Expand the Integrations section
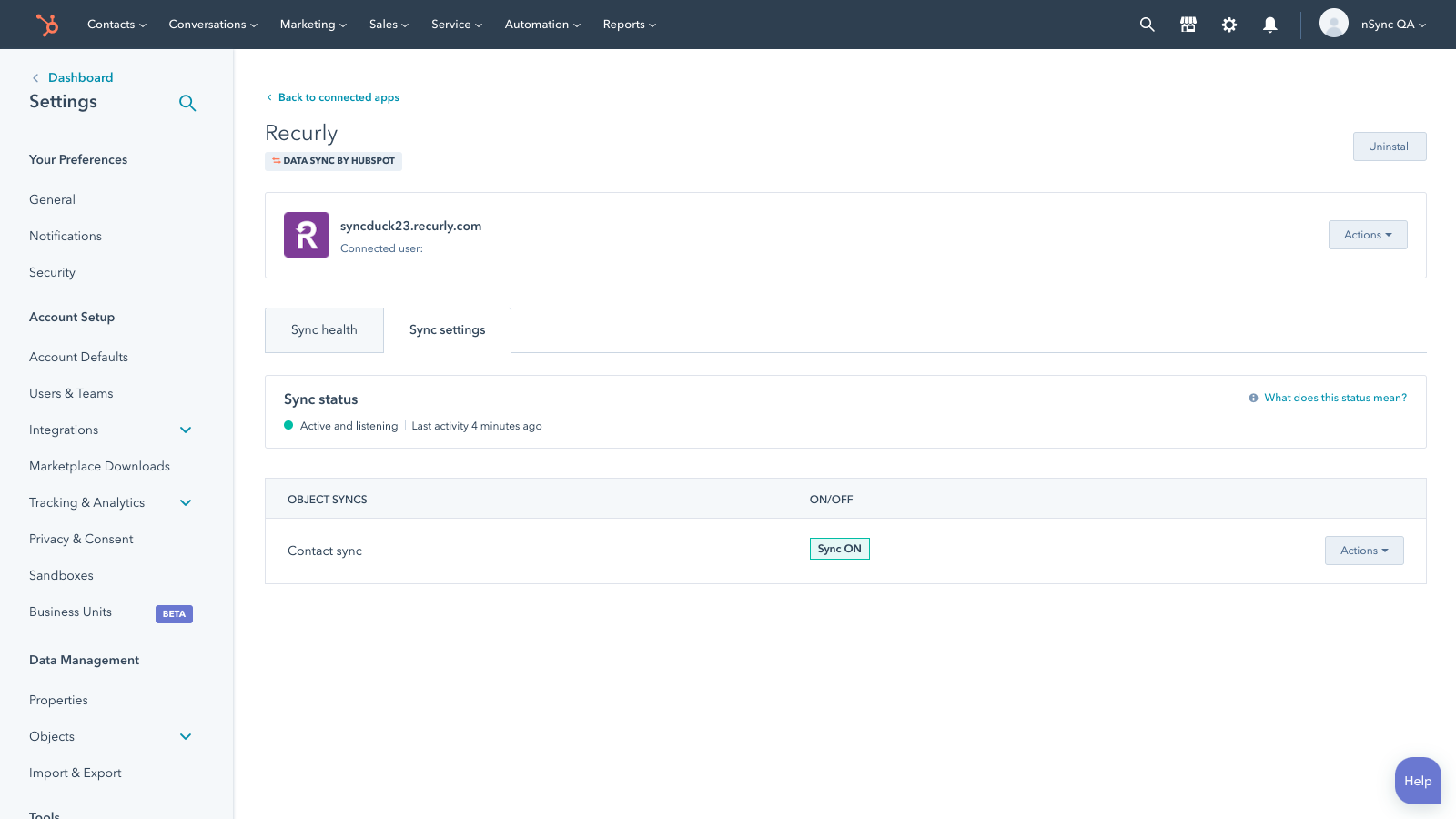This screenshot has width=1456, height=819. click(x=186, y=430)
